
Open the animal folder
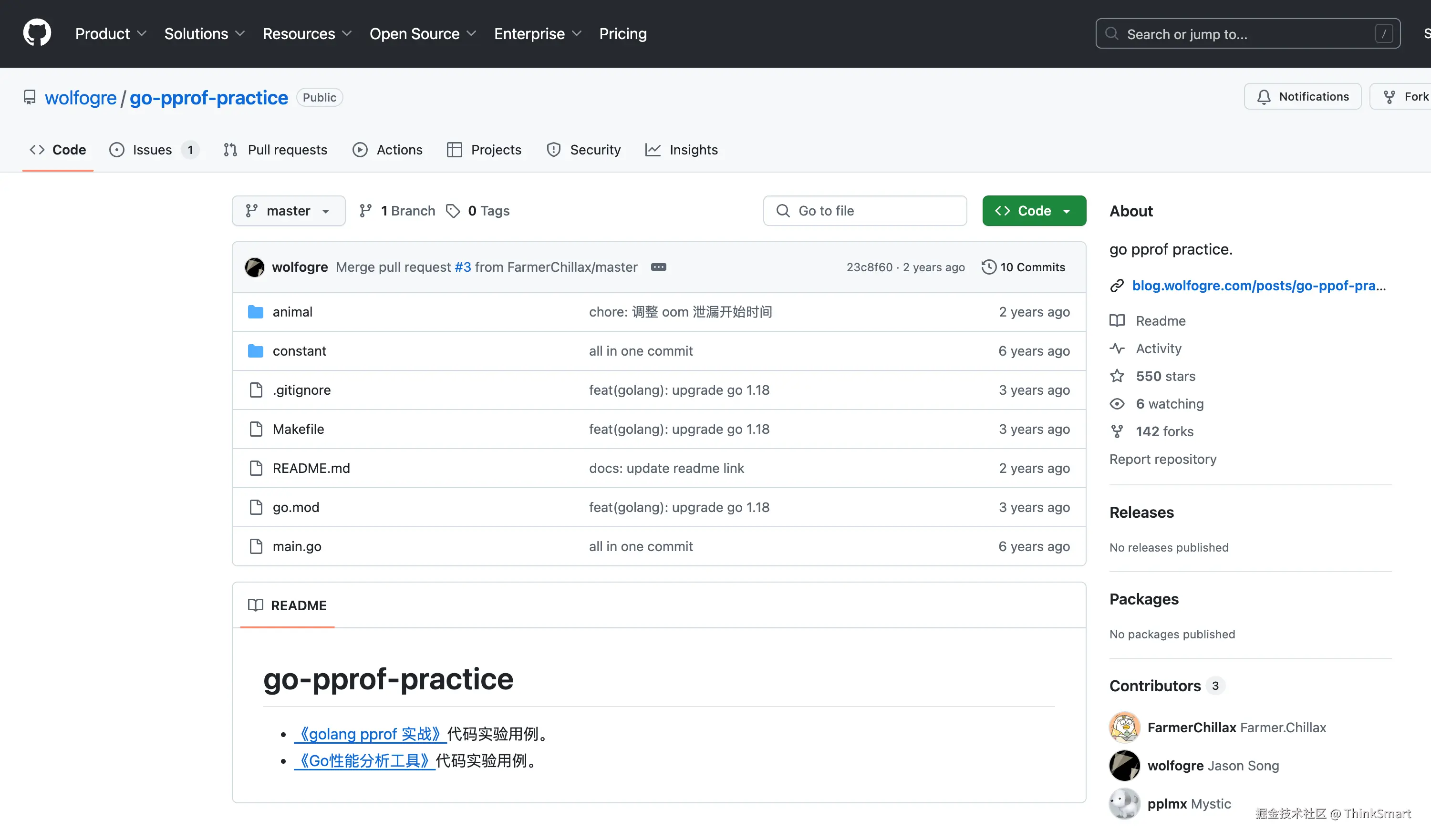tap(292, 312)
